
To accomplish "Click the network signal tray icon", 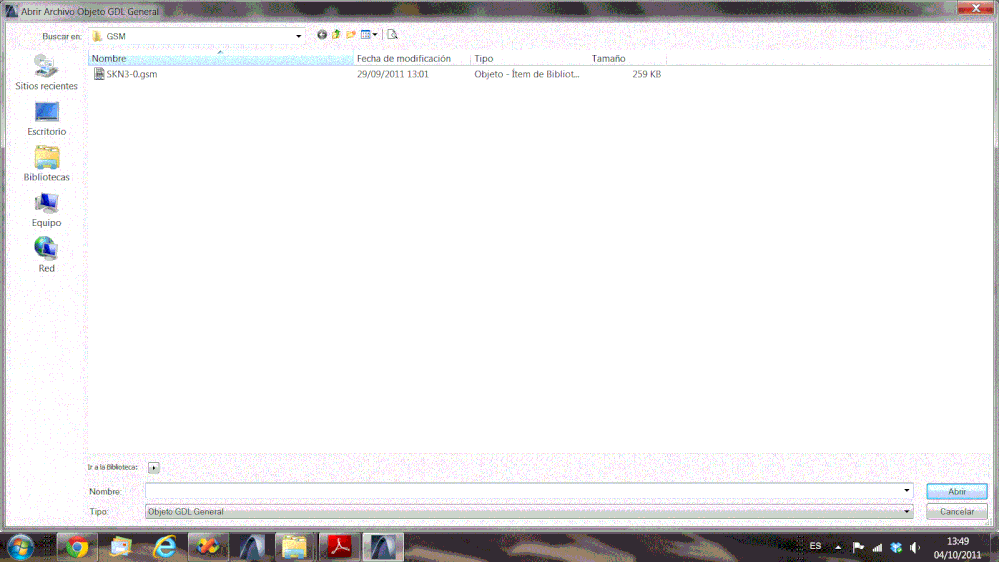I will pyautogui.click(x=877, y=547).
